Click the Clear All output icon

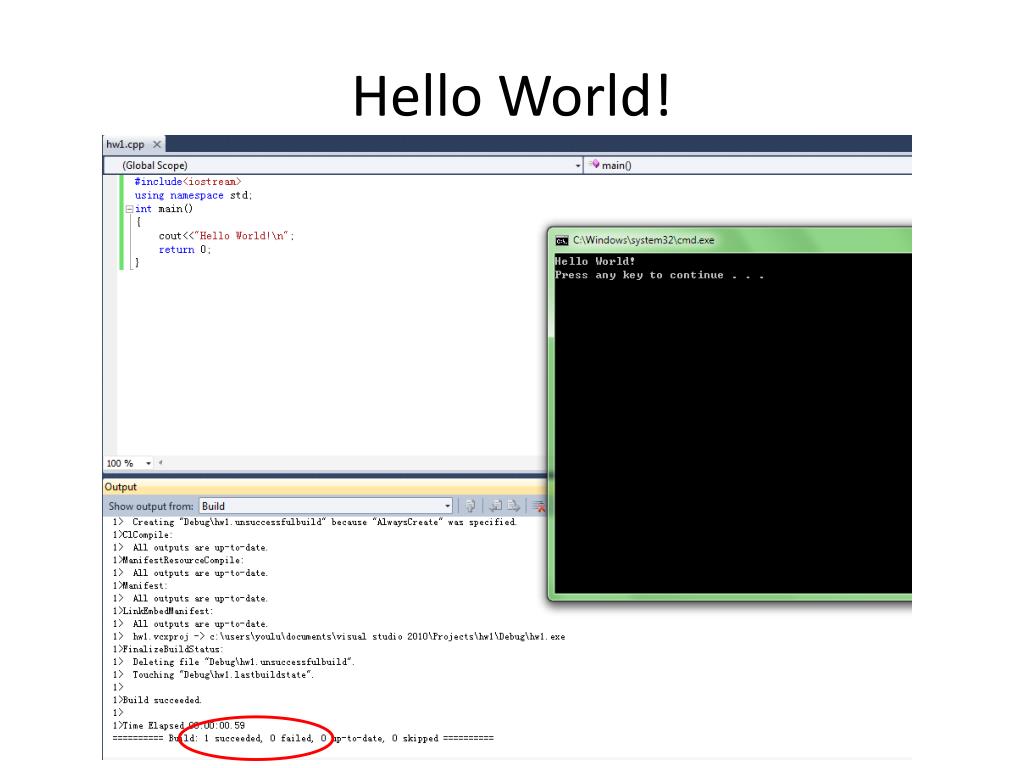tap(539, 506)
